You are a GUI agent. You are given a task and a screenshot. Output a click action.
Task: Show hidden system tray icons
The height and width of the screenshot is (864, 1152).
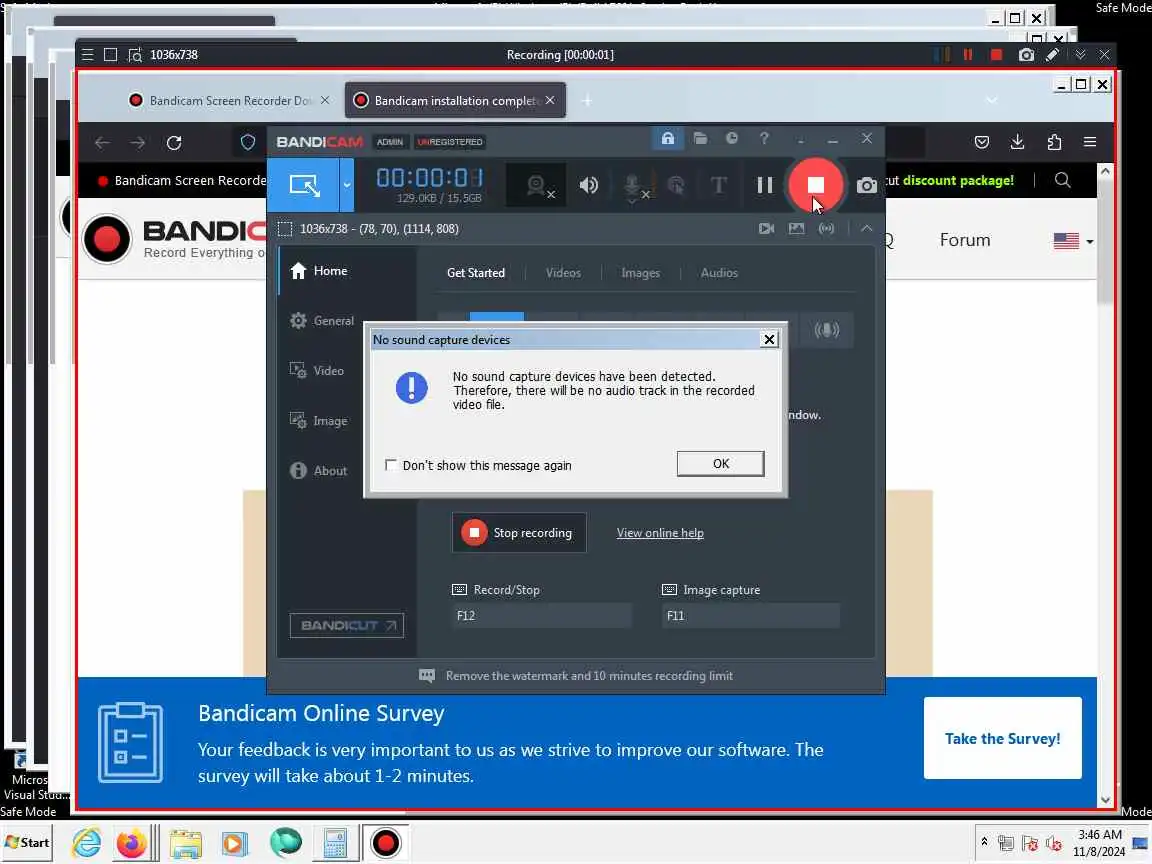pyautogui.click(x=984, y=842)
